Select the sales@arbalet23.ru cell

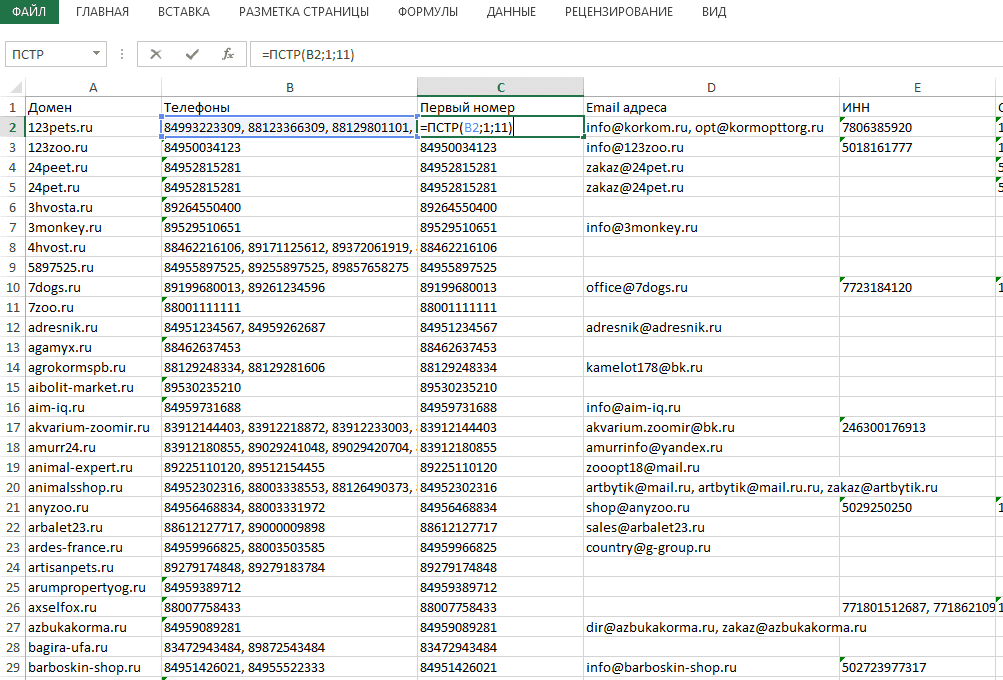pos(711,527)
